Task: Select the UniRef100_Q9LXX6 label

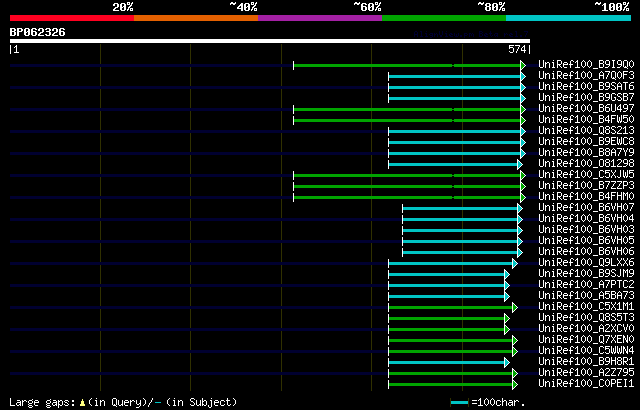Action: coord(586,263)
